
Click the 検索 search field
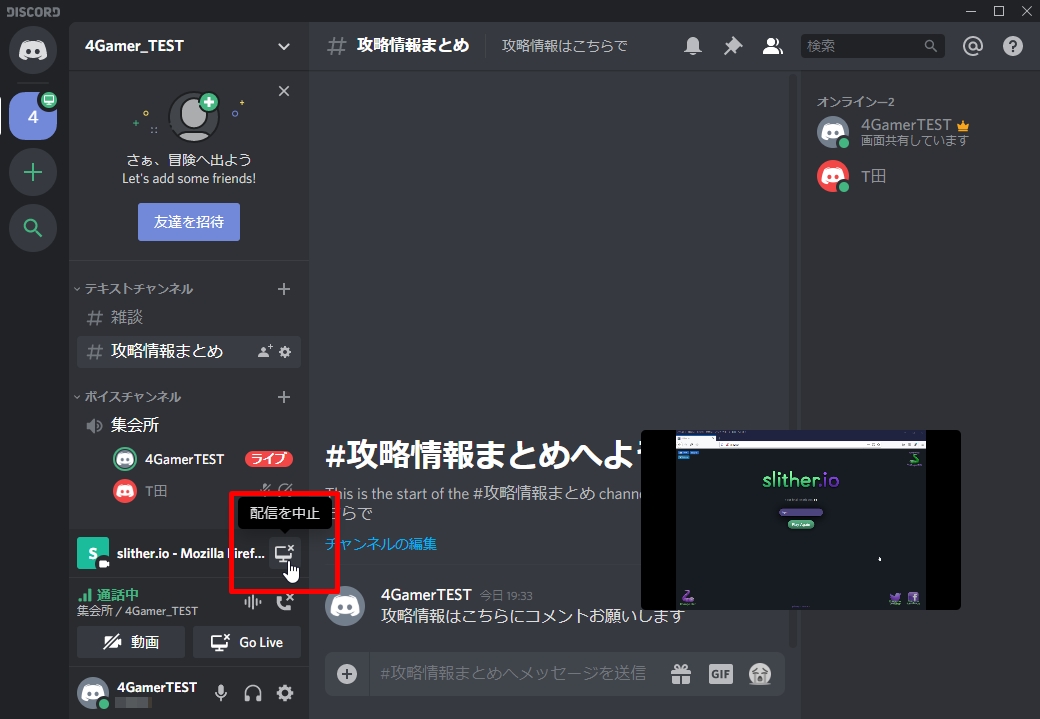872,46
